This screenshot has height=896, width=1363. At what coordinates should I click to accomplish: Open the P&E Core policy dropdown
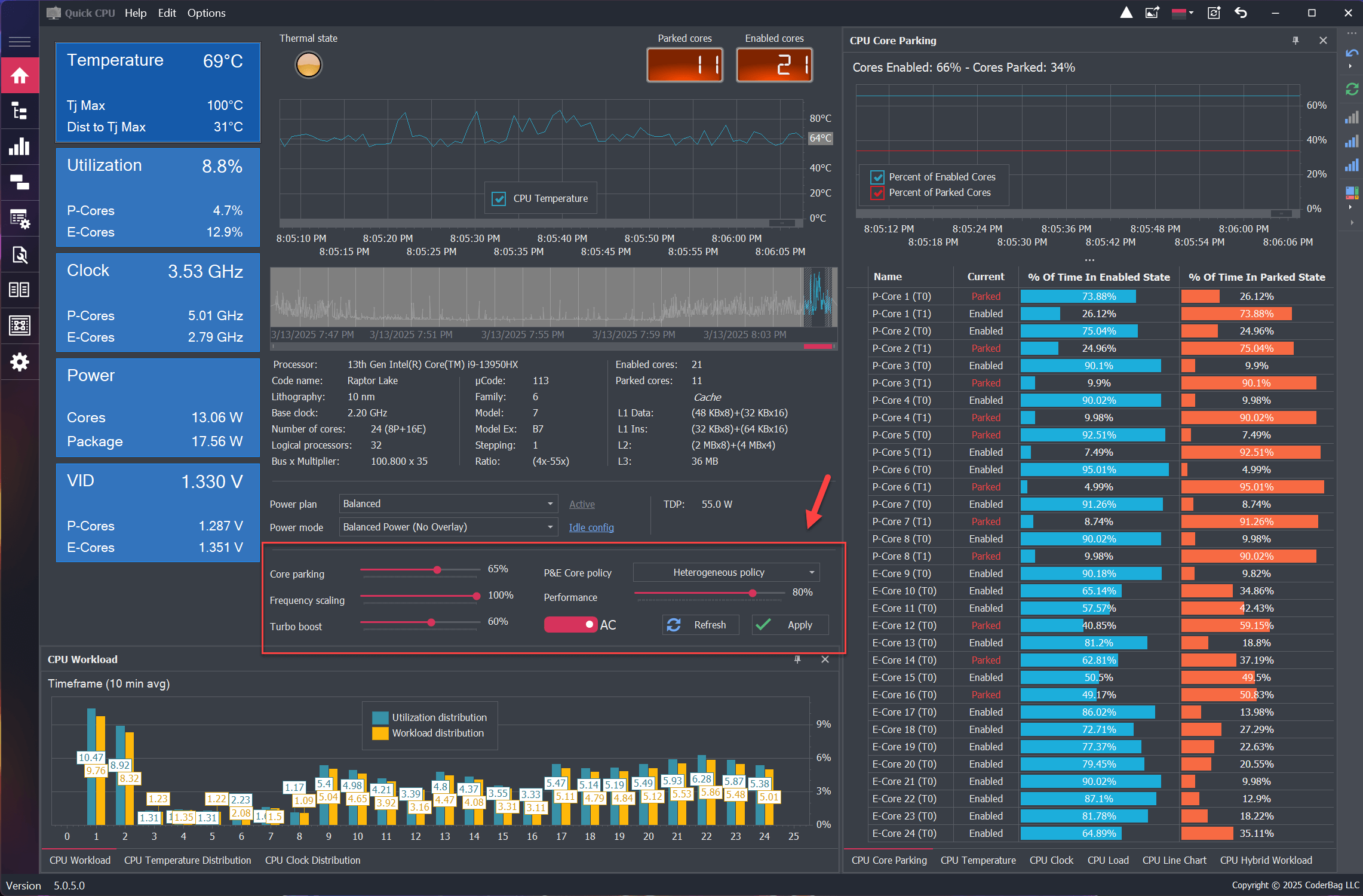tap(726, 572)
